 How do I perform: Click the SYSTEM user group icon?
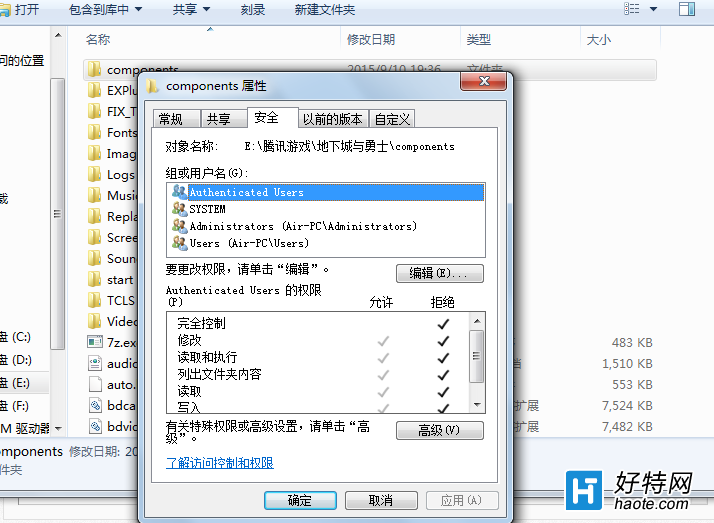point(179,209)
